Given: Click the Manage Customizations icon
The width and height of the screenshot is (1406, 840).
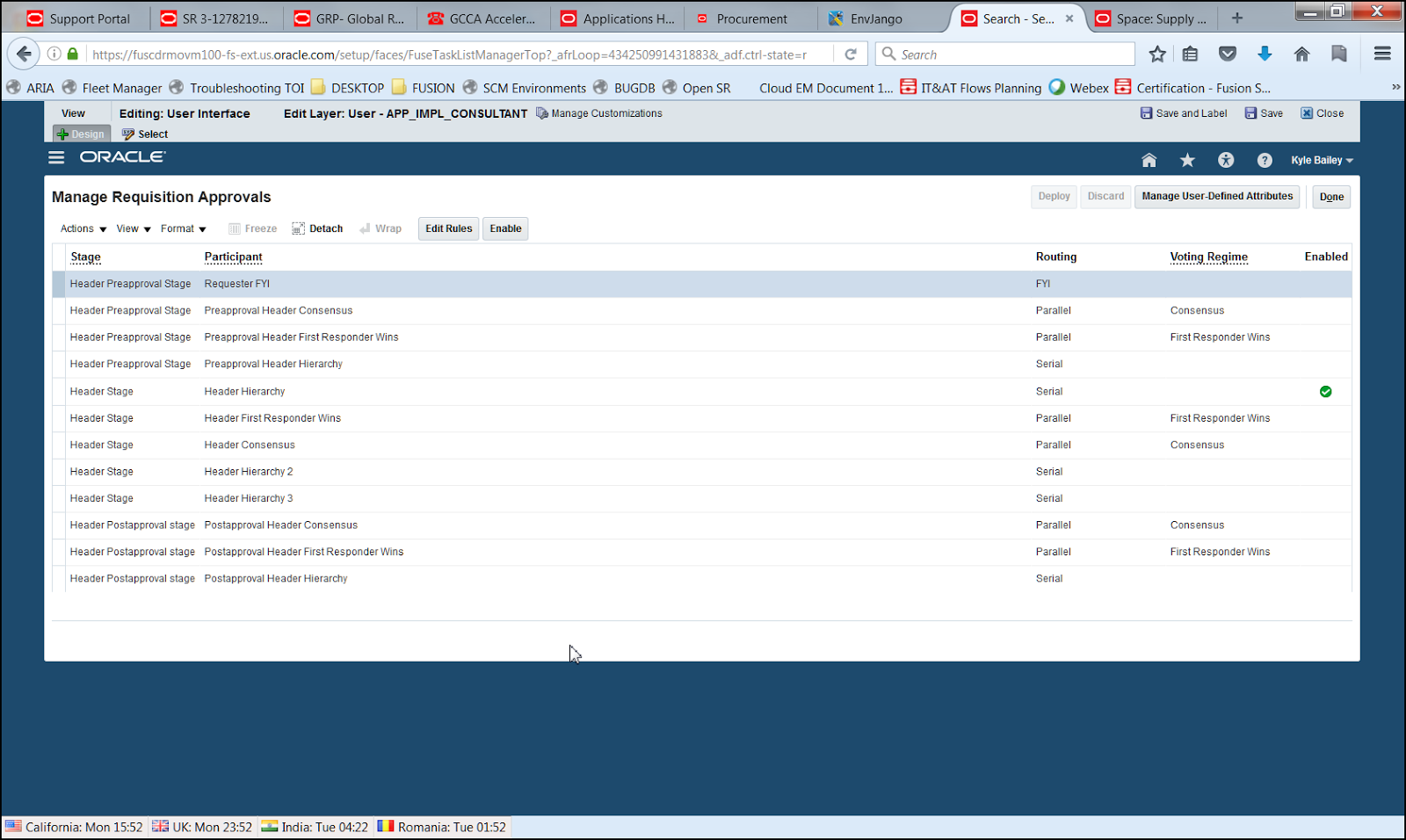Looking at the screenshot, I should (x=543, y=112).
